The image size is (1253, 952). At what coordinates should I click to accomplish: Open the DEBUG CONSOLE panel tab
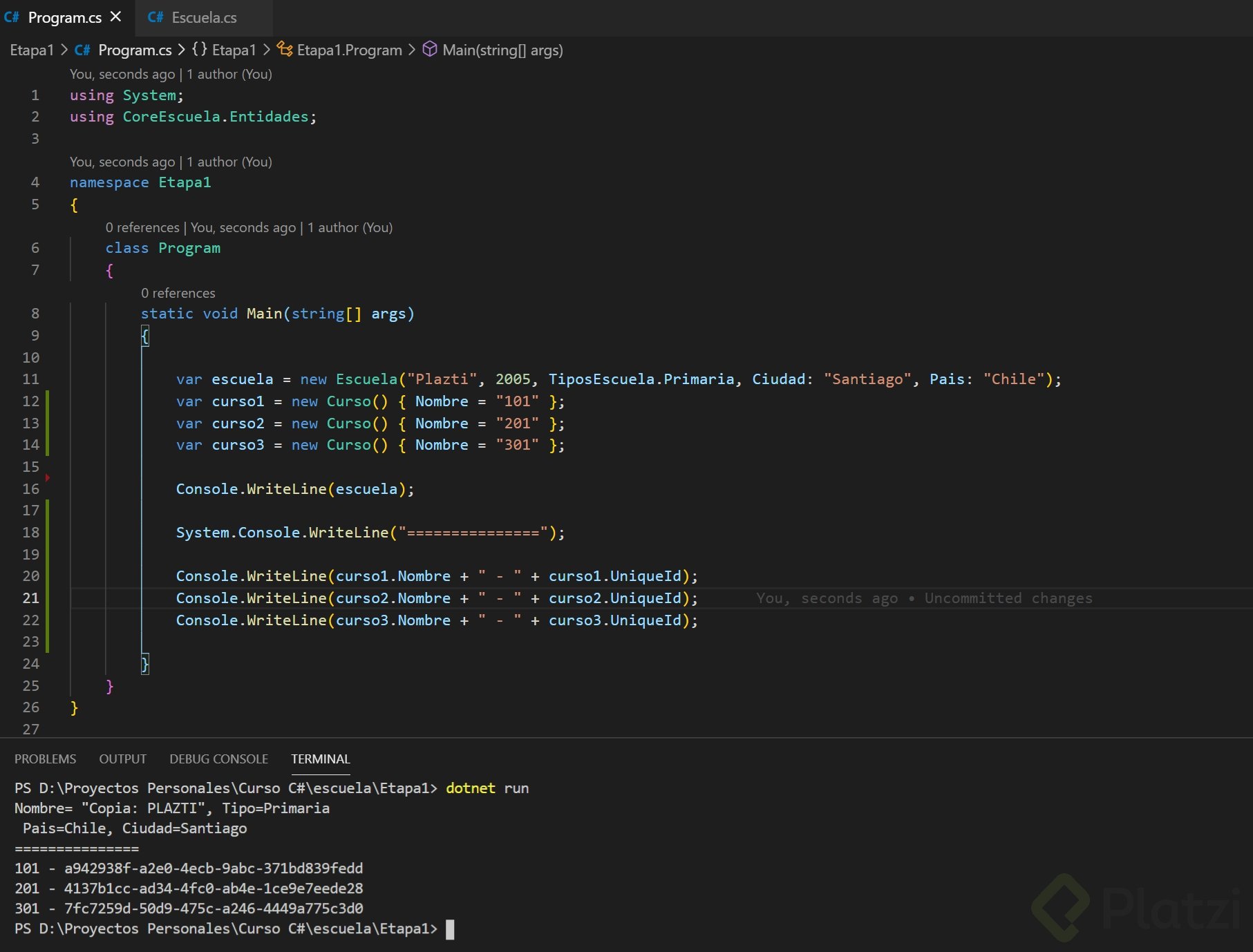(218, 759)
